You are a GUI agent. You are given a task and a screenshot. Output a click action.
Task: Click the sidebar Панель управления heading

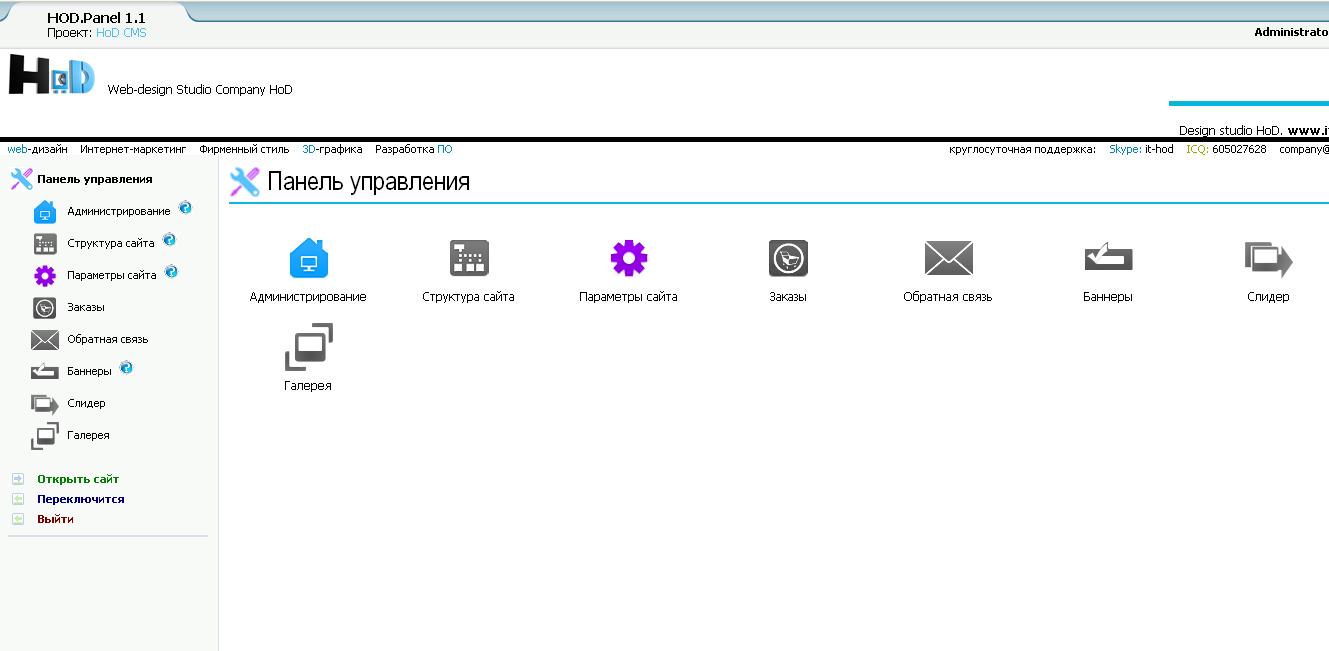click(x=95, y=179)
